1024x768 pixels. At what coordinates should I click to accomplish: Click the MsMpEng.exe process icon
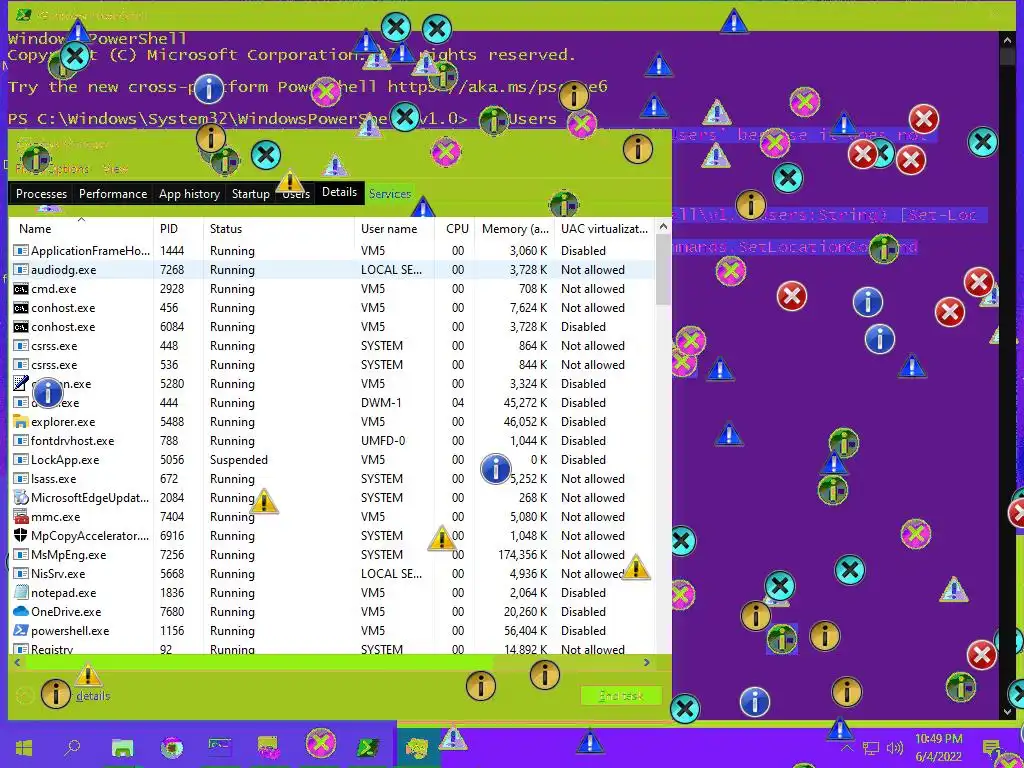coord(21,554)
